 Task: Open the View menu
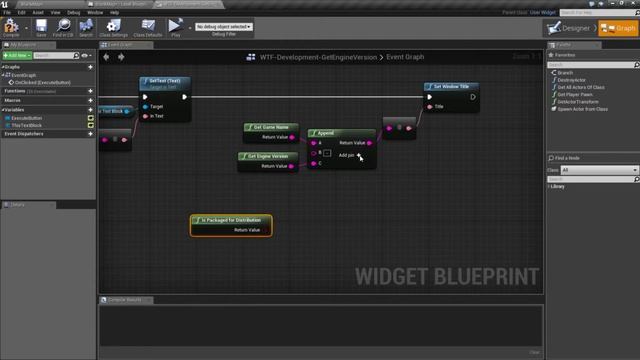pyautogui.click(x=56, y=13)
